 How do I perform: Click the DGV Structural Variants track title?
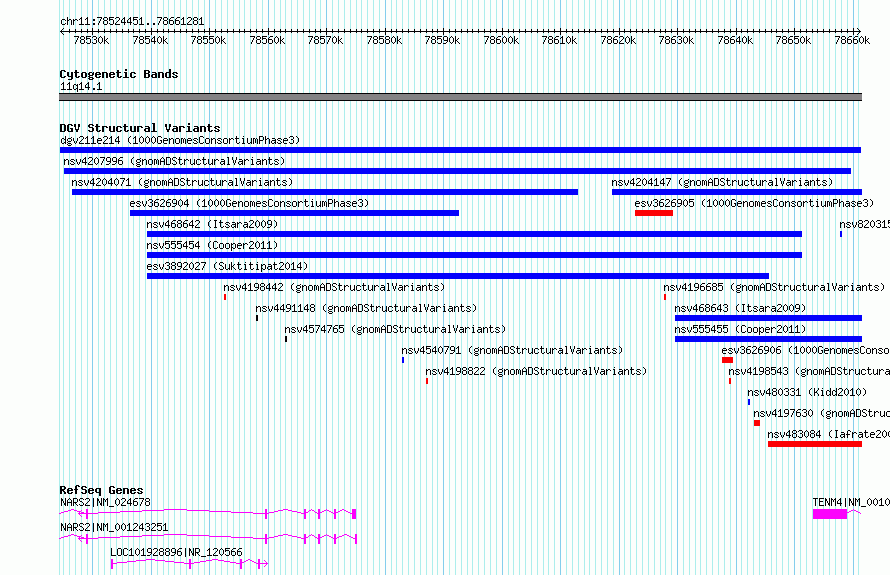click(x=140, y=128)
